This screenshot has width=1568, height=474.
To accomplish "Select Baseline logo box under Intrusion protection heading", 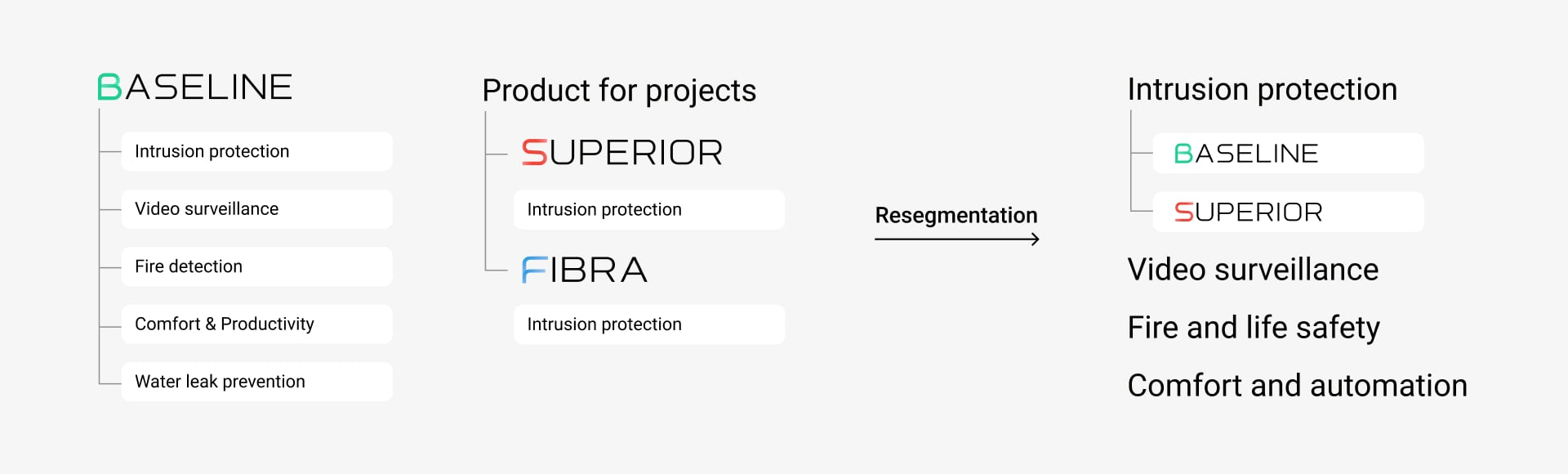I will [1288, 154].
